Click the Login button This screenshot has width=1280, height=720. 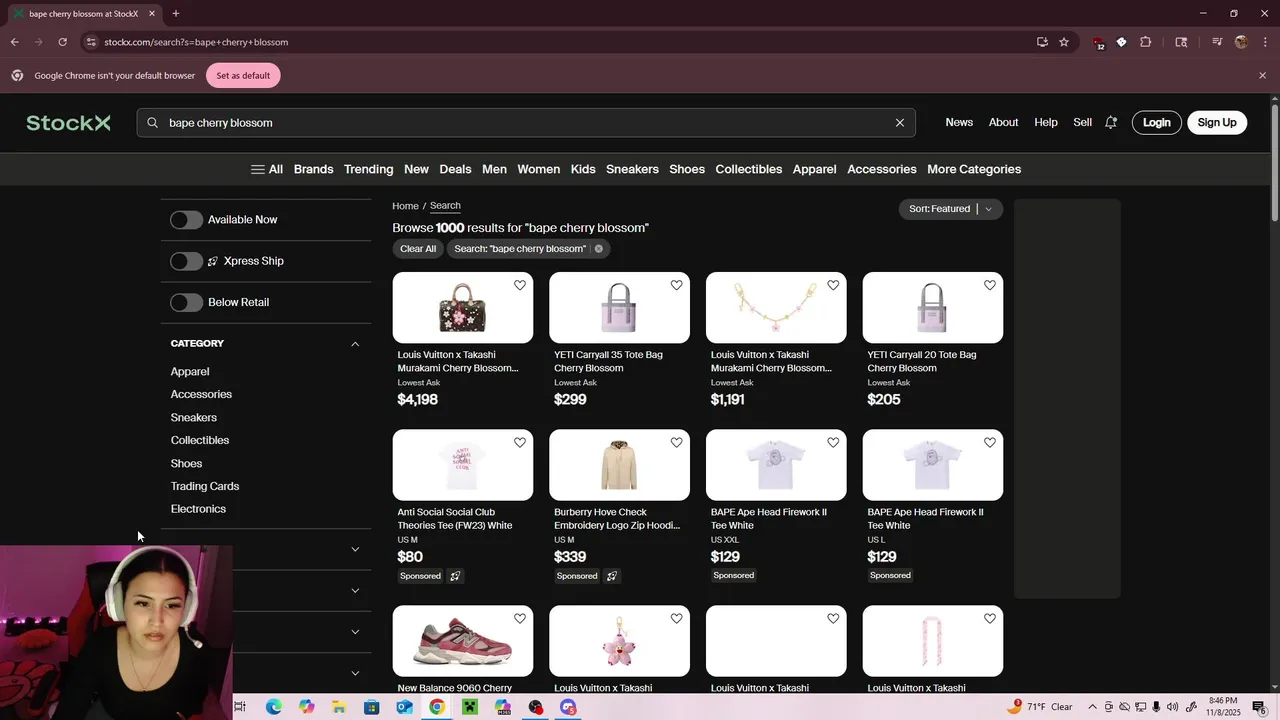(x=1156, y=123)
